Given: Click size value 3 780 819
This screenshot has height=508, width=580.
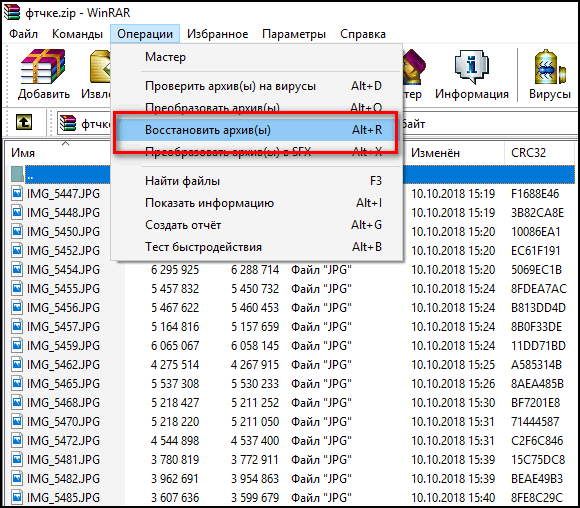Looking at the screenshot, I should coord(175,460).
